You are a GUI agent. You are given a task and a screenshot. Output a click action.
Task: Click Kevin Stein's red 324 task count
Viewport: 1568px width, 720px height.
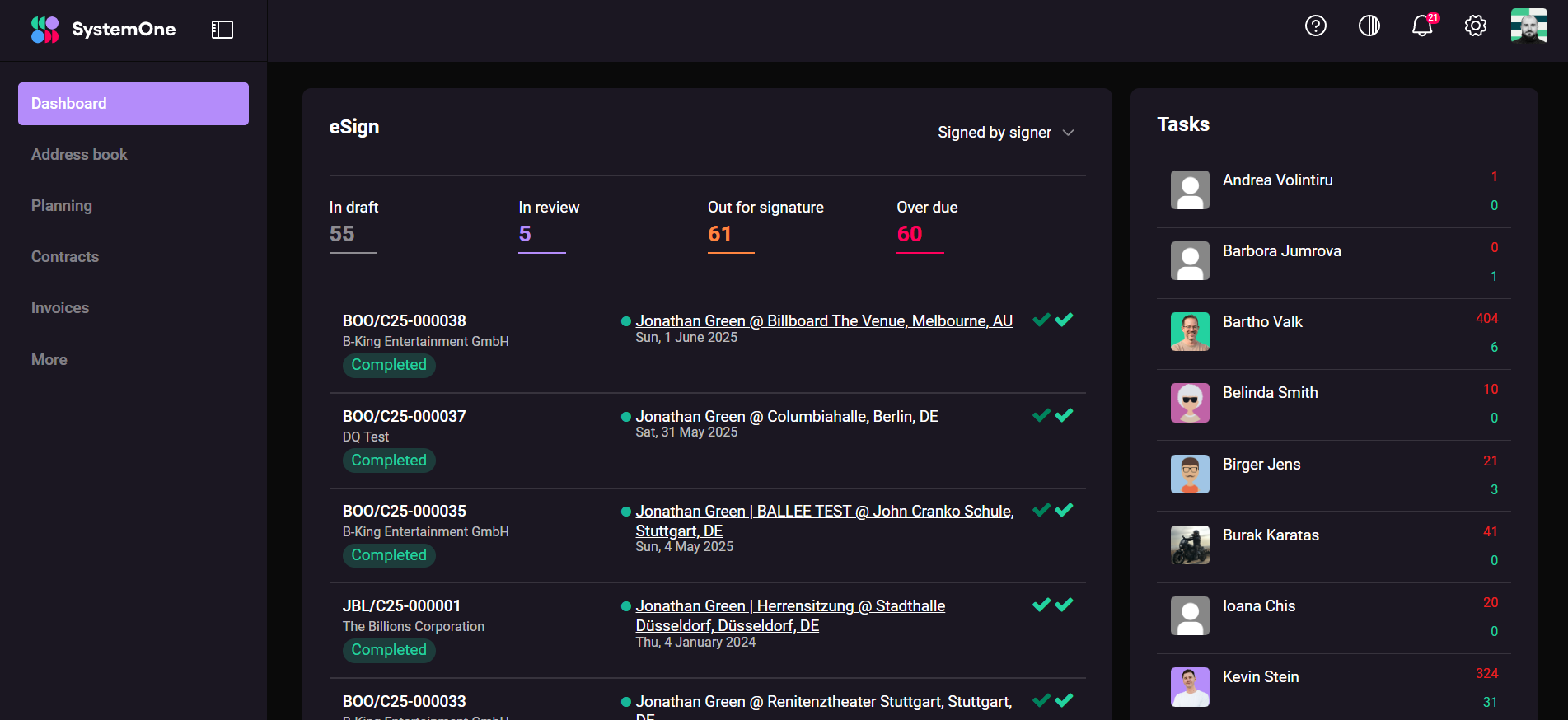(1487, 674)
